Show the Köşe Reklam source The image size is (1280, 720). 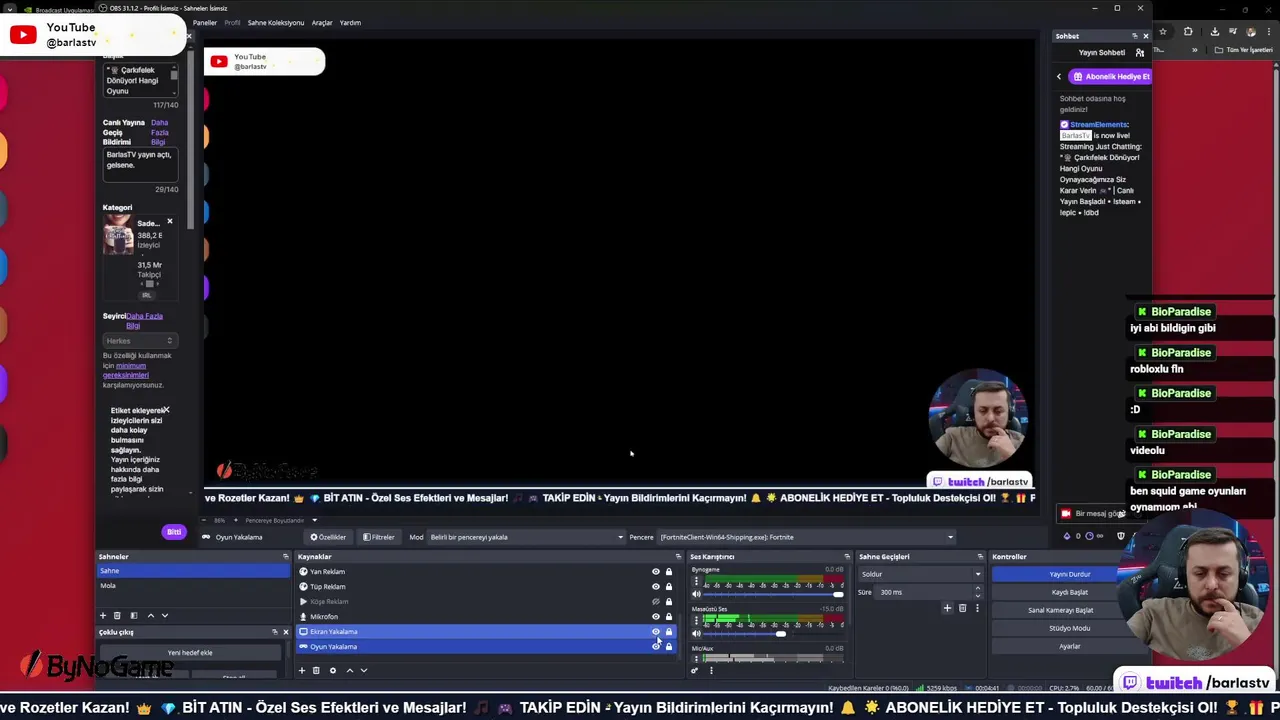[656, 602]
